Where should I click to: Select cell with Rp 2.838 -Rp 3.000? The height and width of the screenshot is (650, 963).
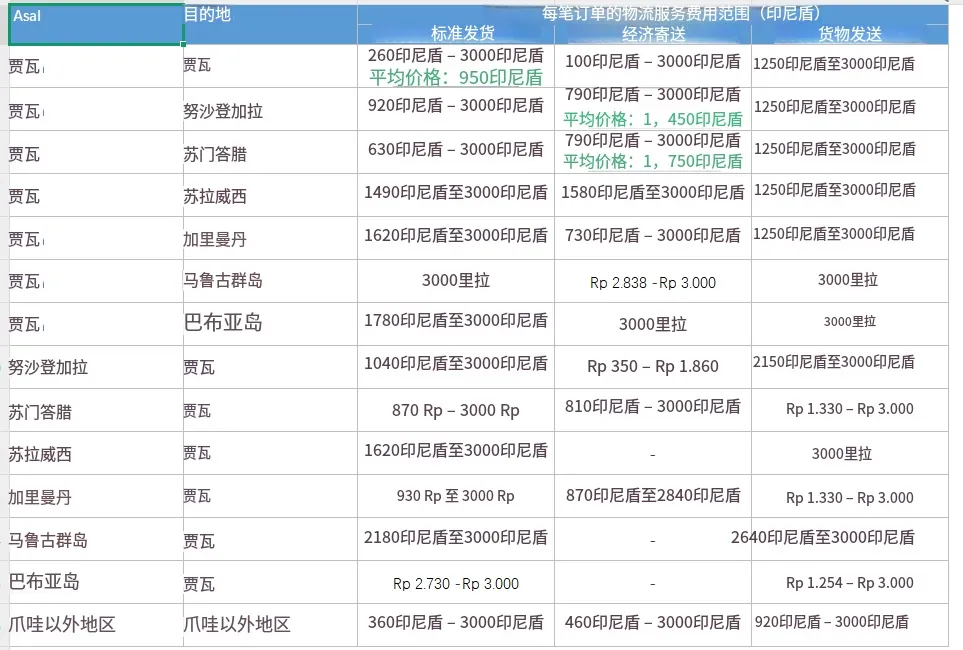652,282
